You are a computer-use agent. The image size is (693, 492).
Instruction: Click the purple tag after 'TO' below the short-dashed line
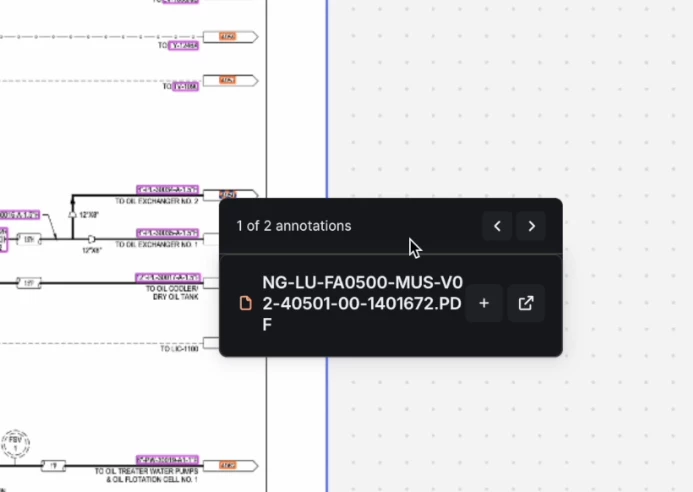click(x=186, y=86)
